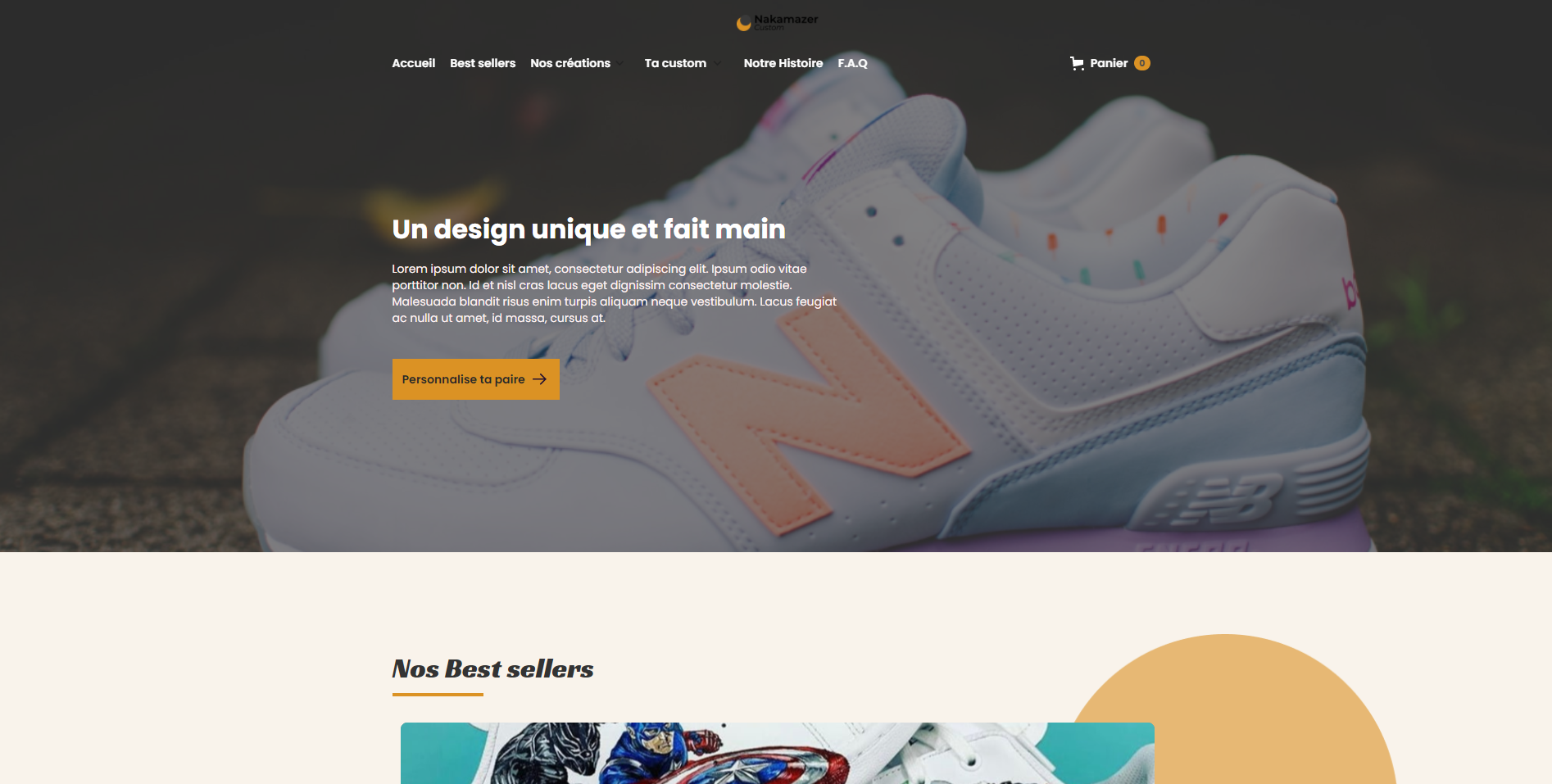Image resolution: width=1552 pixels, height=784 pixels.
Task: Click the Nos Best sellers heading
Action: pos(492,668)
